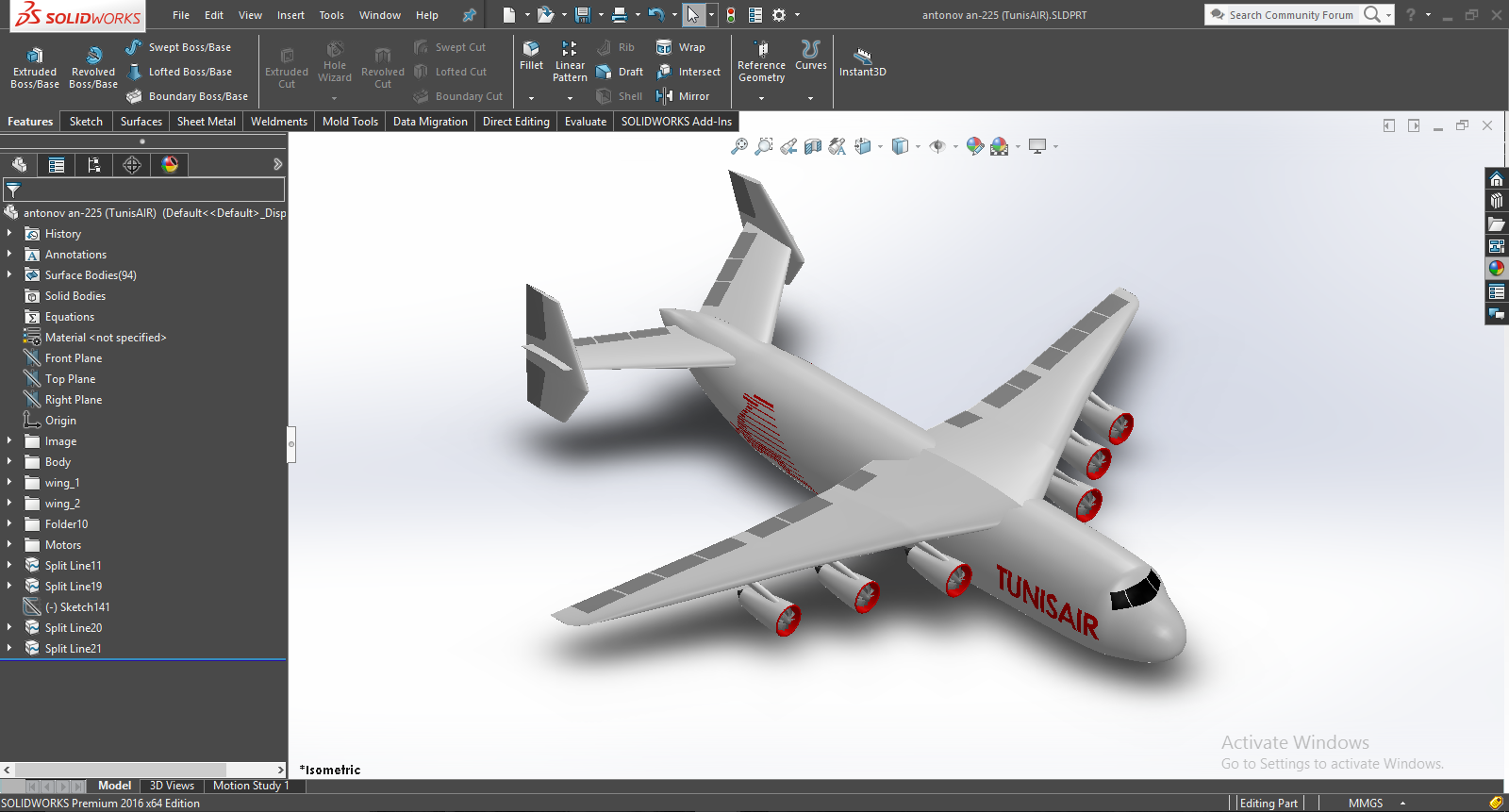
Task: Select the Top Plane item
Action: pos(70,378)
